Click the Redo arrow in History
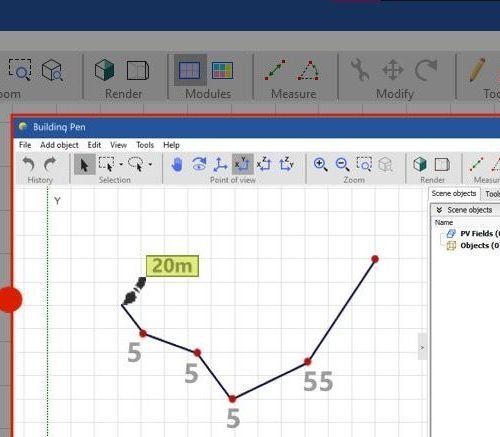 tap(50, 164)
